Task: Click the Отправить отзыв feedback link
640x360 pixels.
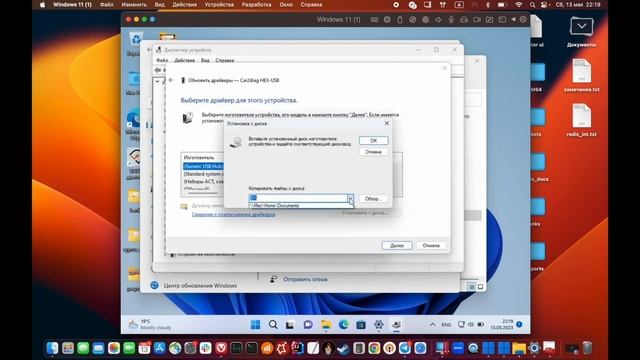Action: click(x=305, y=280)
